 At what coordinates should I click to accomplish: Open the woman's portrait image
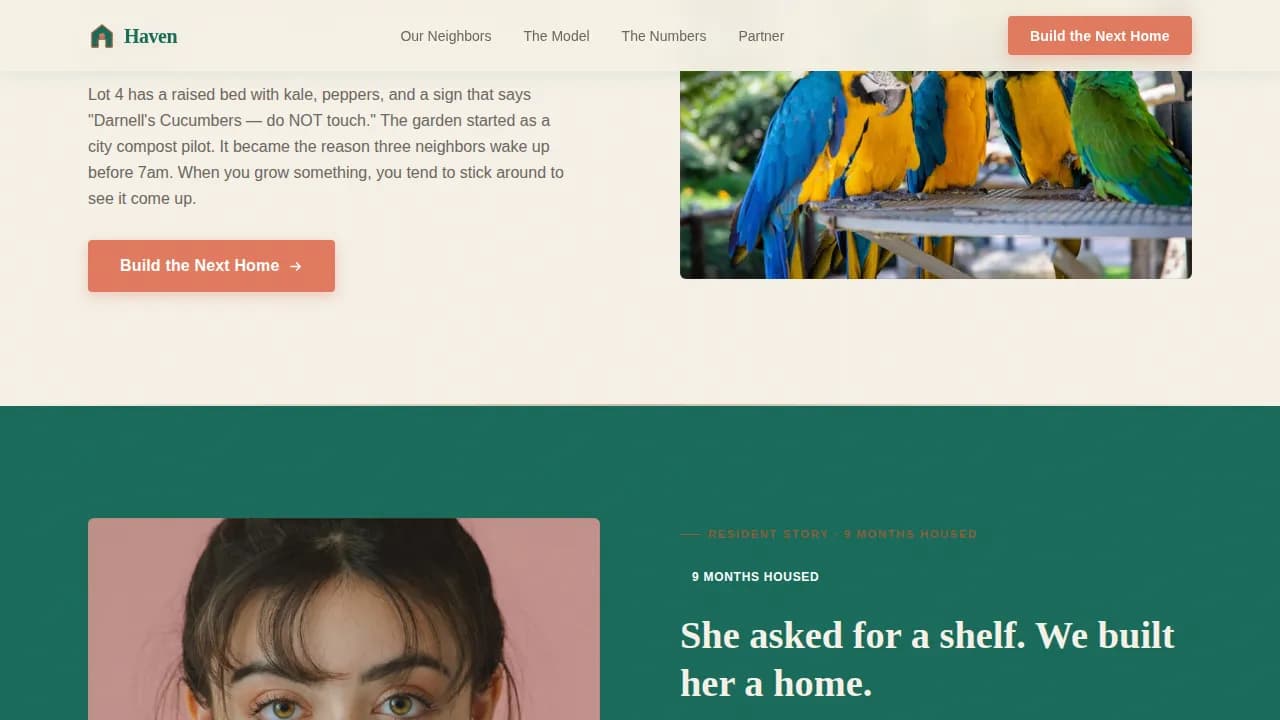[344, 619]
